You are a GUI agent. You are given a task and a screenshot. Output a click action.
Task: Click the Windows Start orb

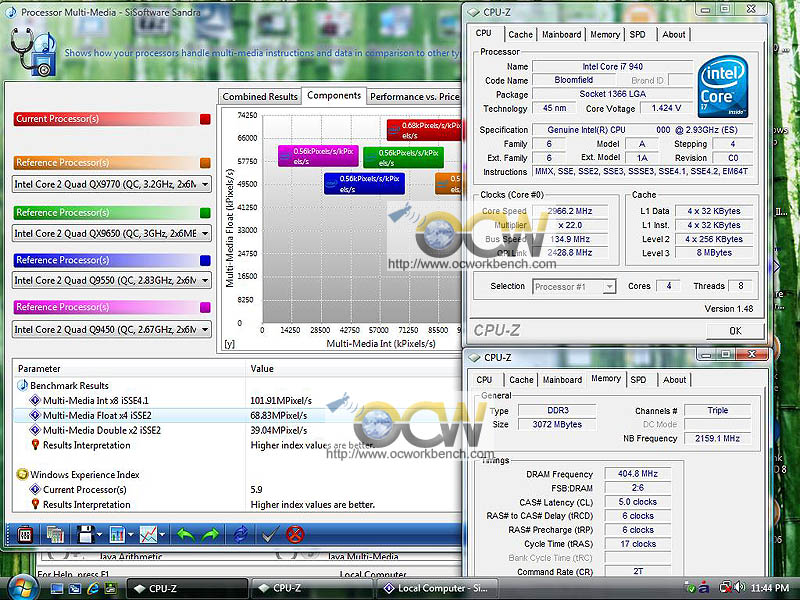[x=23, y=588]
